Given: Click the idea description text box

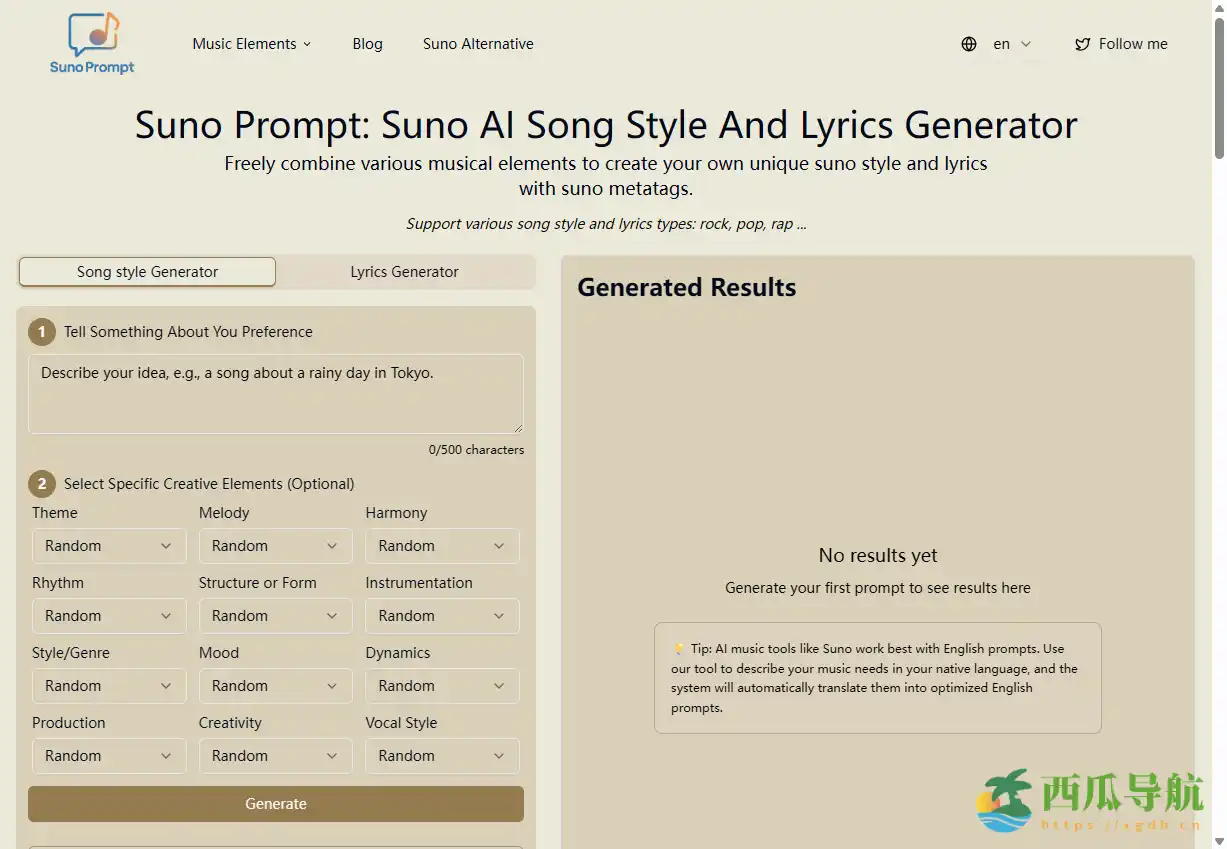Looking at the screenshot, I should tap(275, 393).
